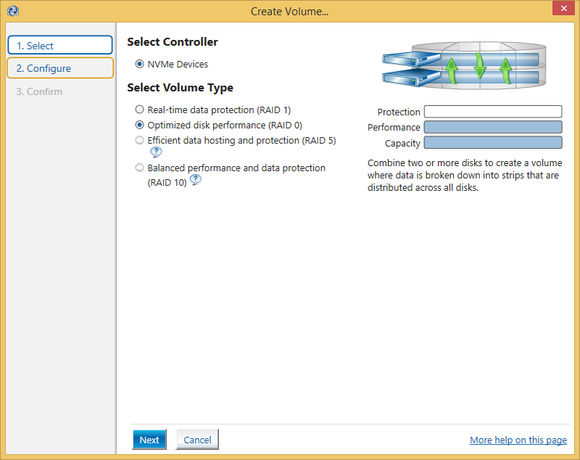This screenshot has width=580, height=460.
Task: Click the Performance level bar
Action: pyautogui.click(x=493, y=127)
